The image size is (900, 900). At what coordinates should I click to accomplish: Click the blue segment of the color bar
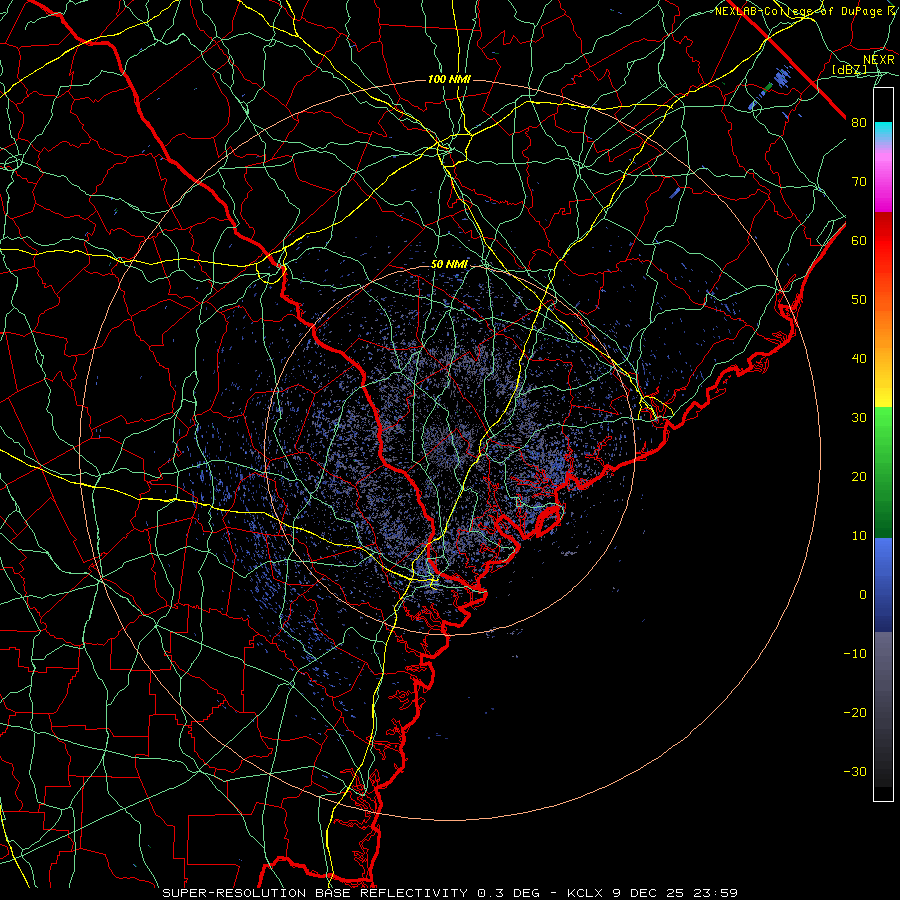click(883, 585)
